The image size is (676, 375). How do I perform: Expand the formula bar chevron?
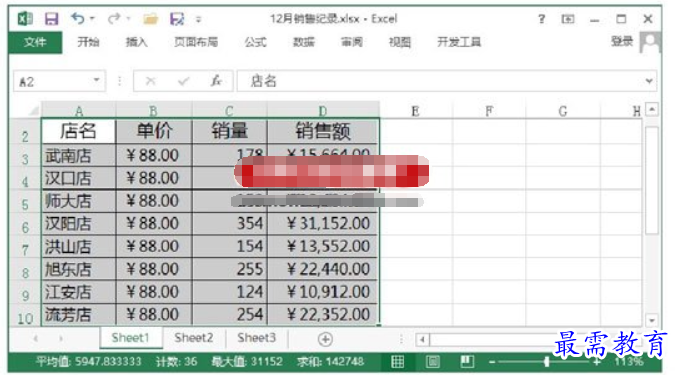point(649,81)
